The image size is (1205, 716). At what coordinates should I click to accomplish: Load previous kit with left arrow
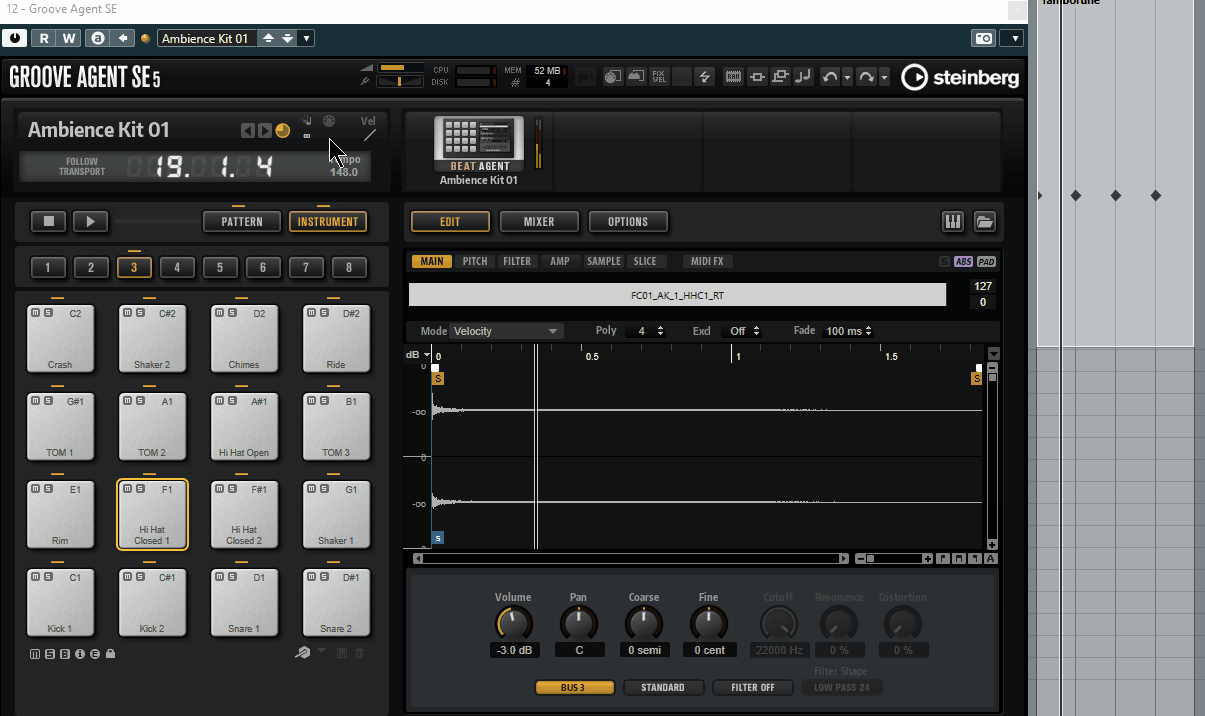coord(248,130)
